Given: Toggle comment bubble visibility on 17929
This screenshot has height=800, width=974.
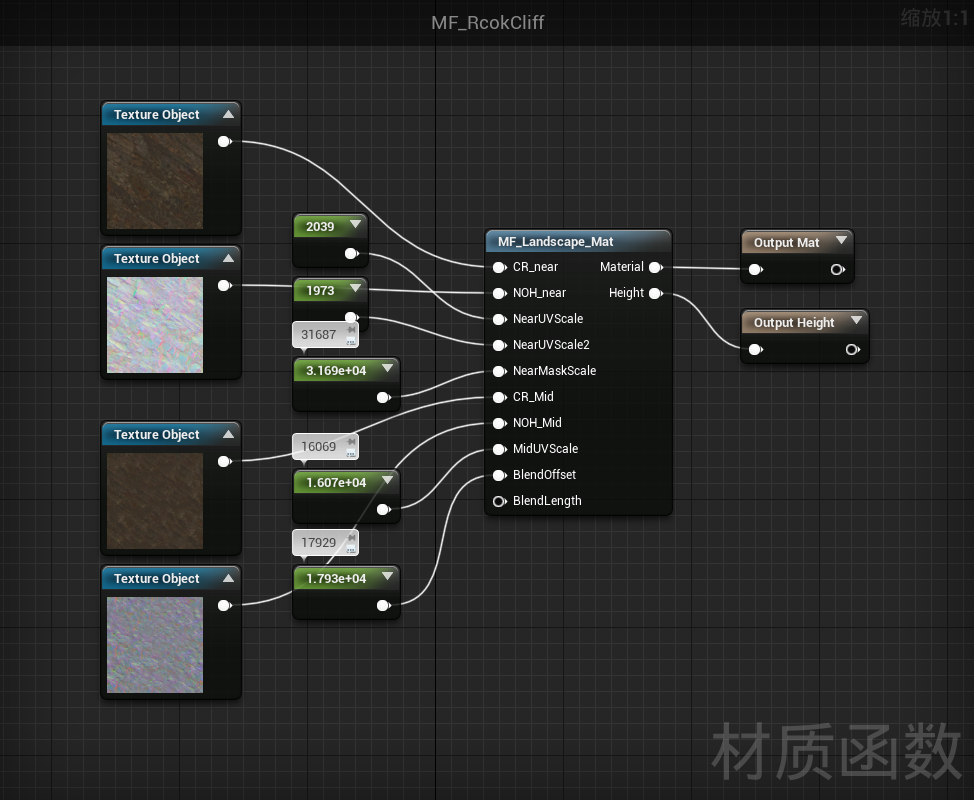Looking at the screenshot, I should (x=351, y=550).
